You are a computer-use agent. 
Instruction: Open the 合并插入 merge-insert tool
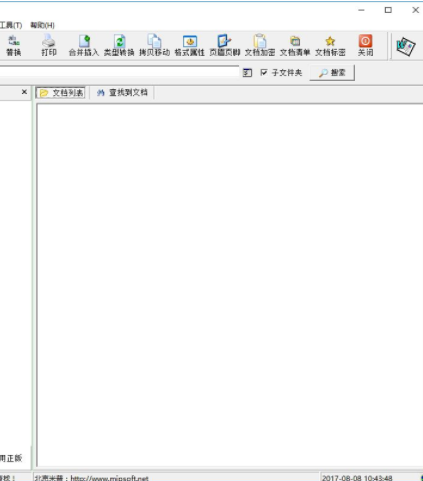point(84,45)
